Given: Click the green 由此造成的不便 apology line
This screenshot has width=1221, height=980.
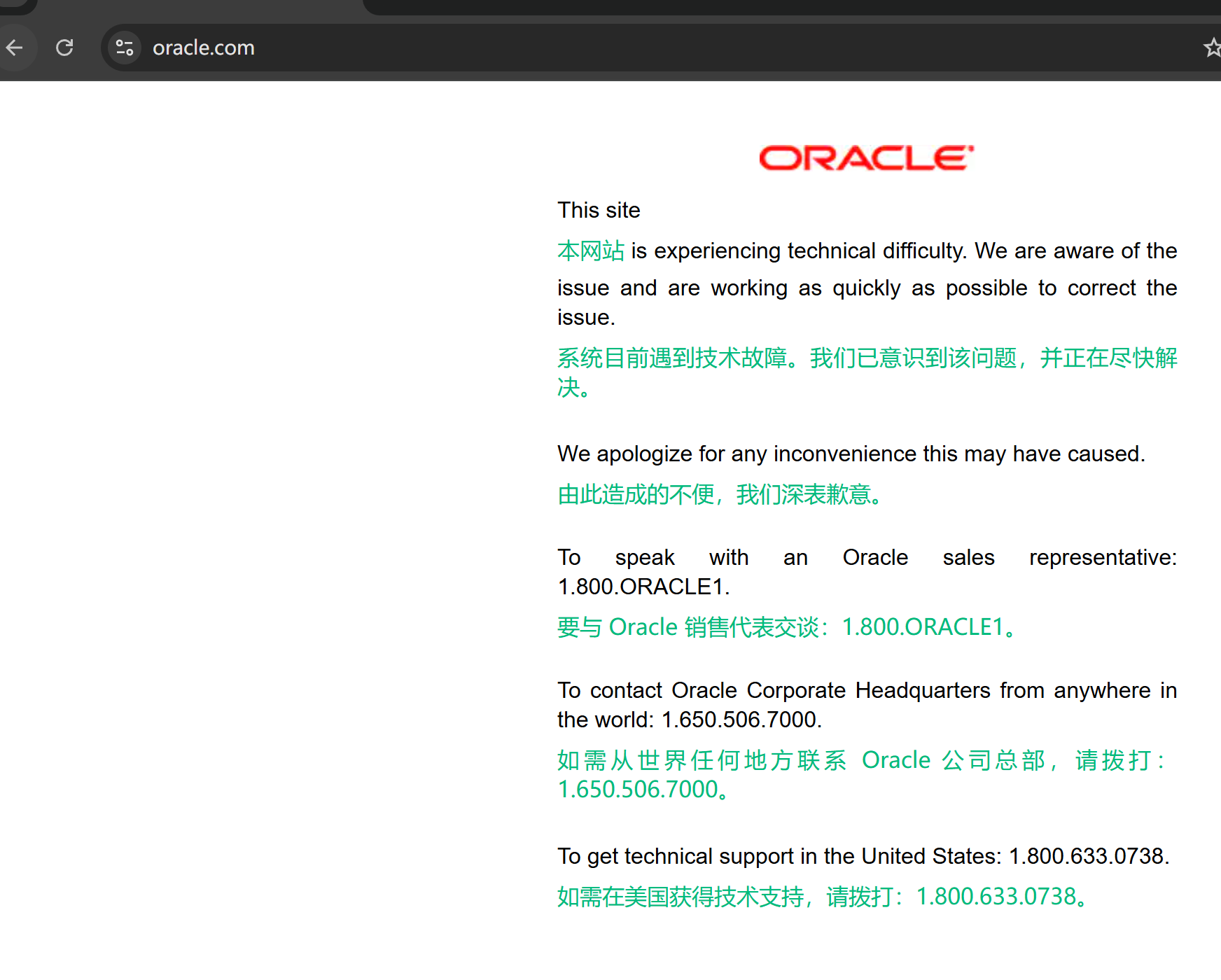Looking at the screenshot, I should (x=720, y=494).
